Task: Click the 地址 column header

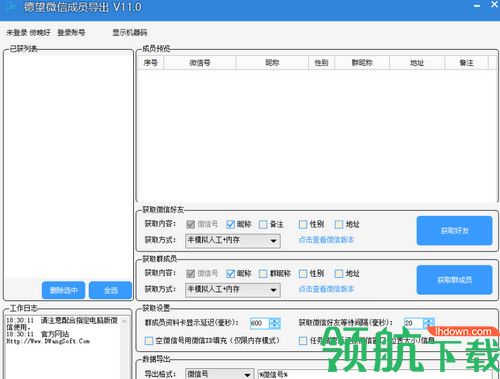Action: coord(417,63)
